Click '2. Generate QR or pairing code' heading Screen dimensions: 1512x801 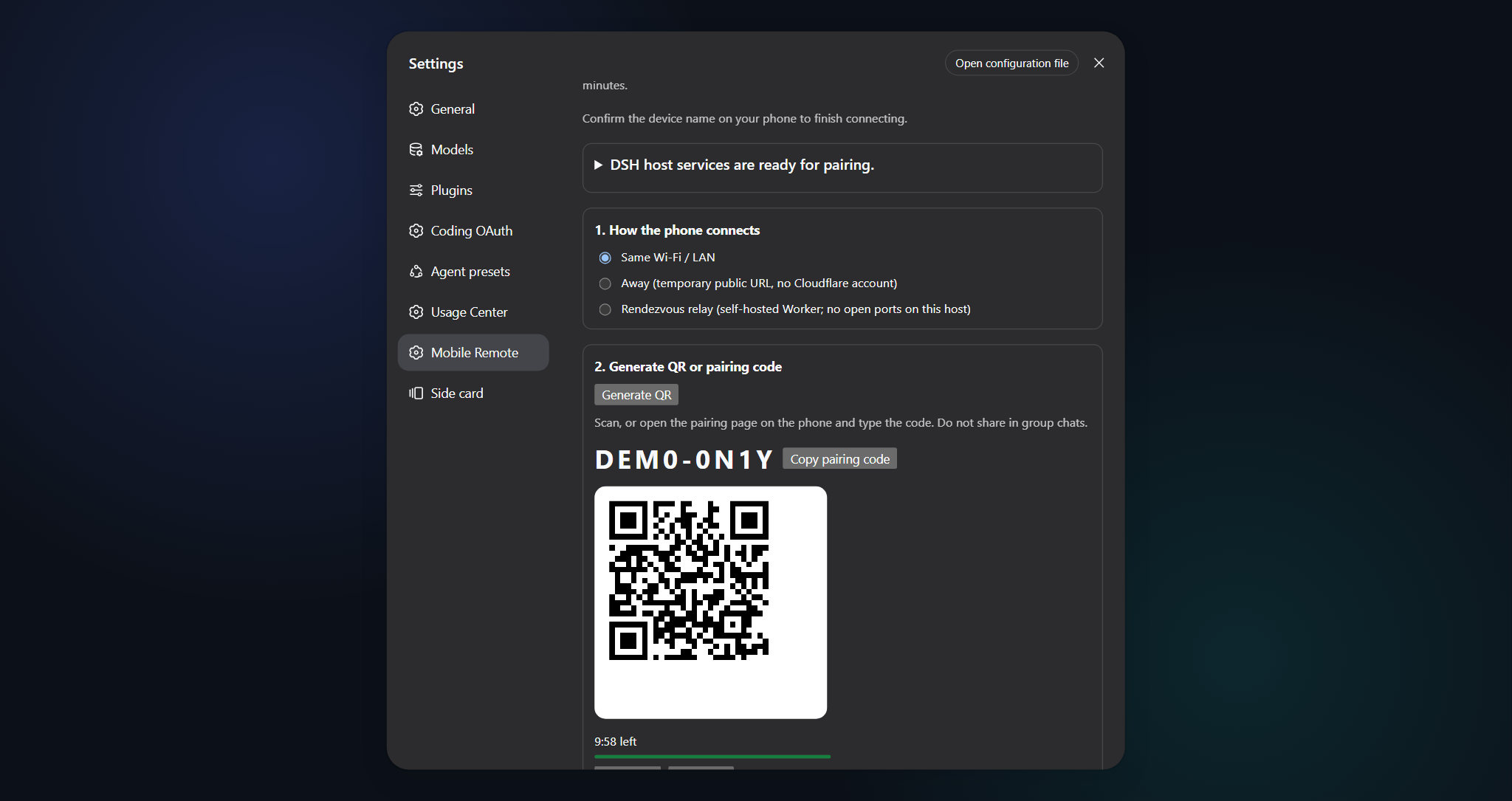point(688,367)
